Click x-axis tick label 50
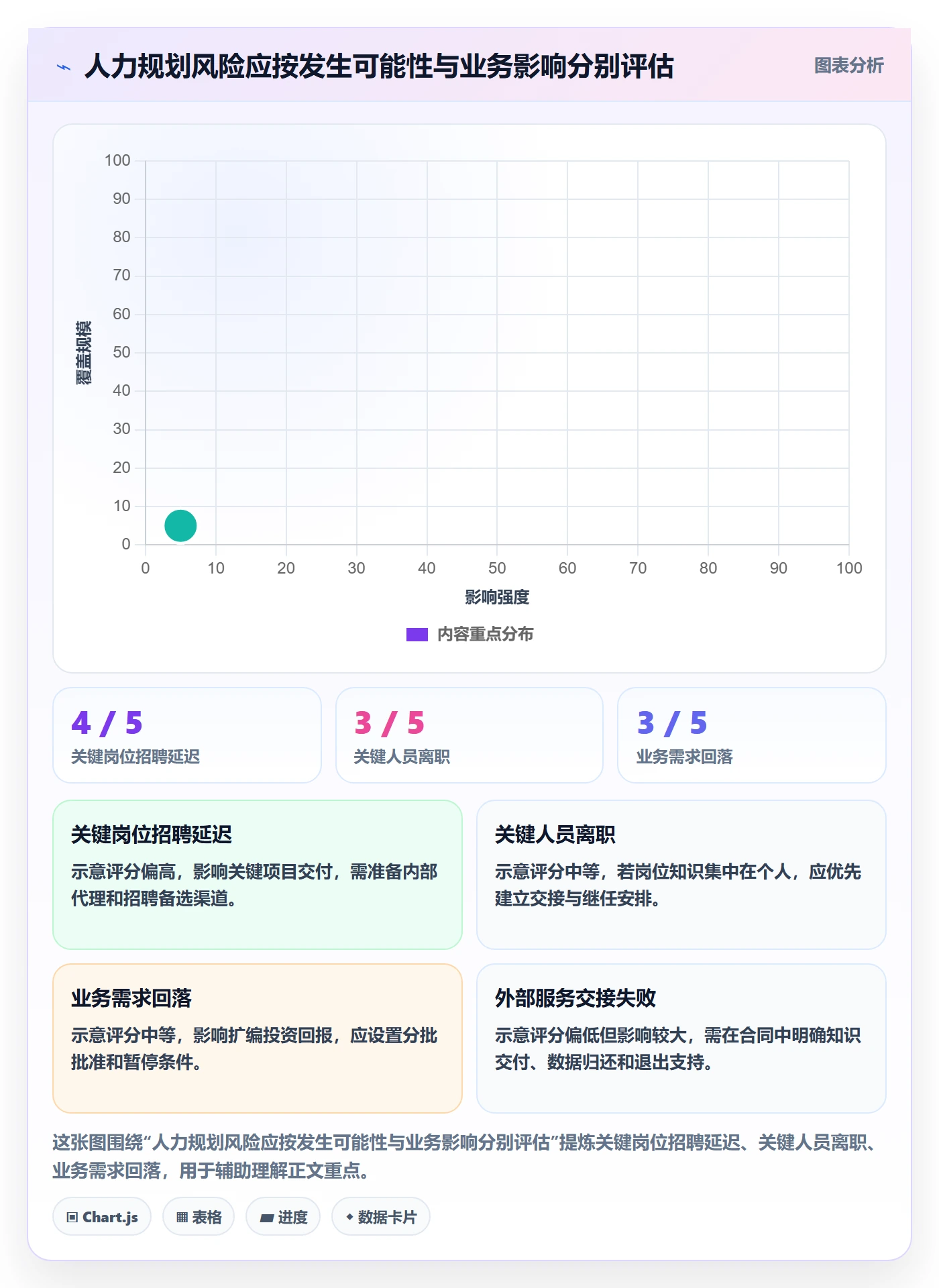The width and height of the screenshot is (939, 1288). click(497, 568)
